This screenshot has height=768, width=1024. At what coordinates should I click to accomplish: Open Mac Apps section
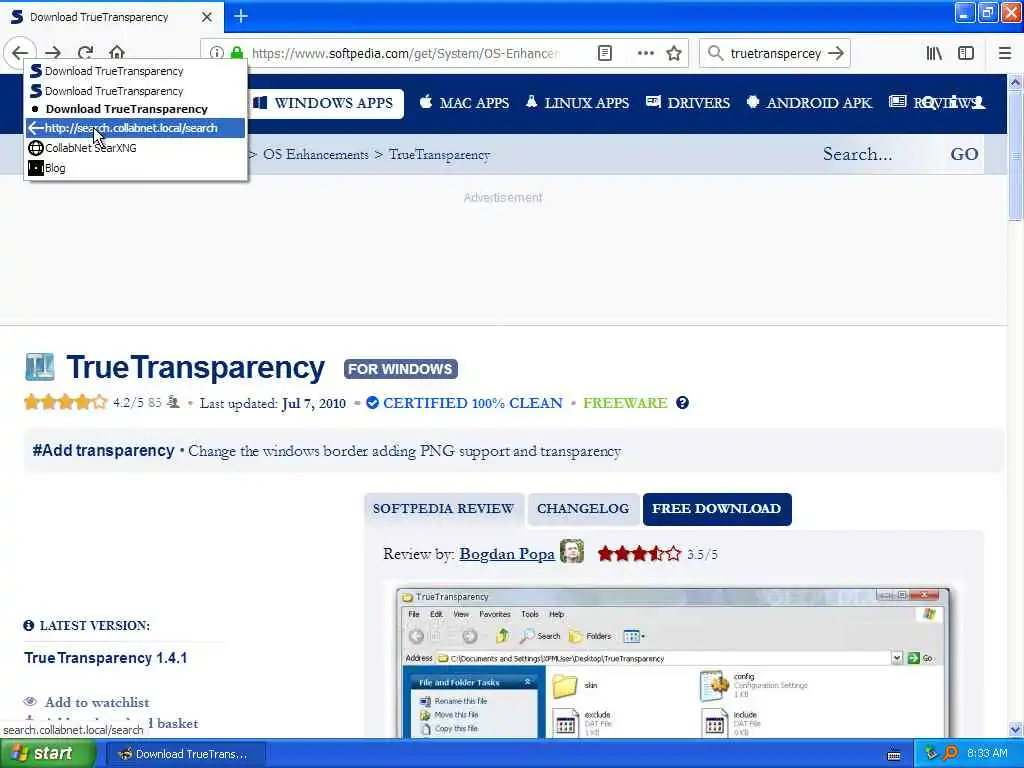point(464,103)
